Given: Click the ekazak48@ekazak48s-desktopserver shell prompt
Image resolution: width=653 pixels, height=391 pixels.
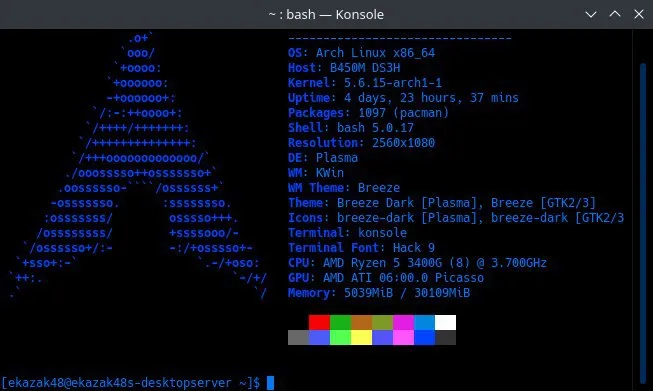Looking at the screenshot, I should pyautogui.click(x=130, y=383).
